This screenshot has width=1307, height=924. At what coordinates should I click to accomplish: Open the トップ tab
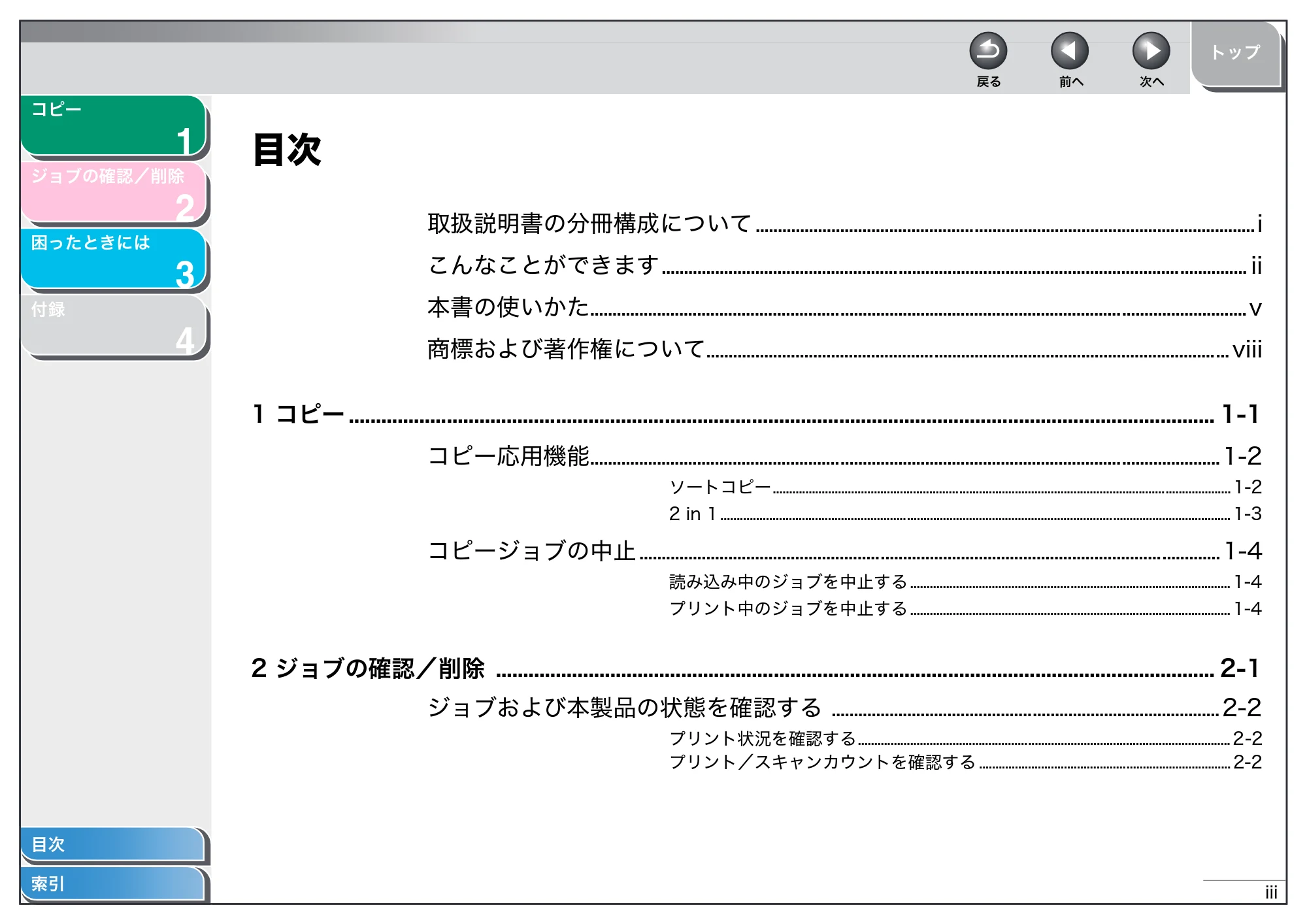coord(1235,54)
